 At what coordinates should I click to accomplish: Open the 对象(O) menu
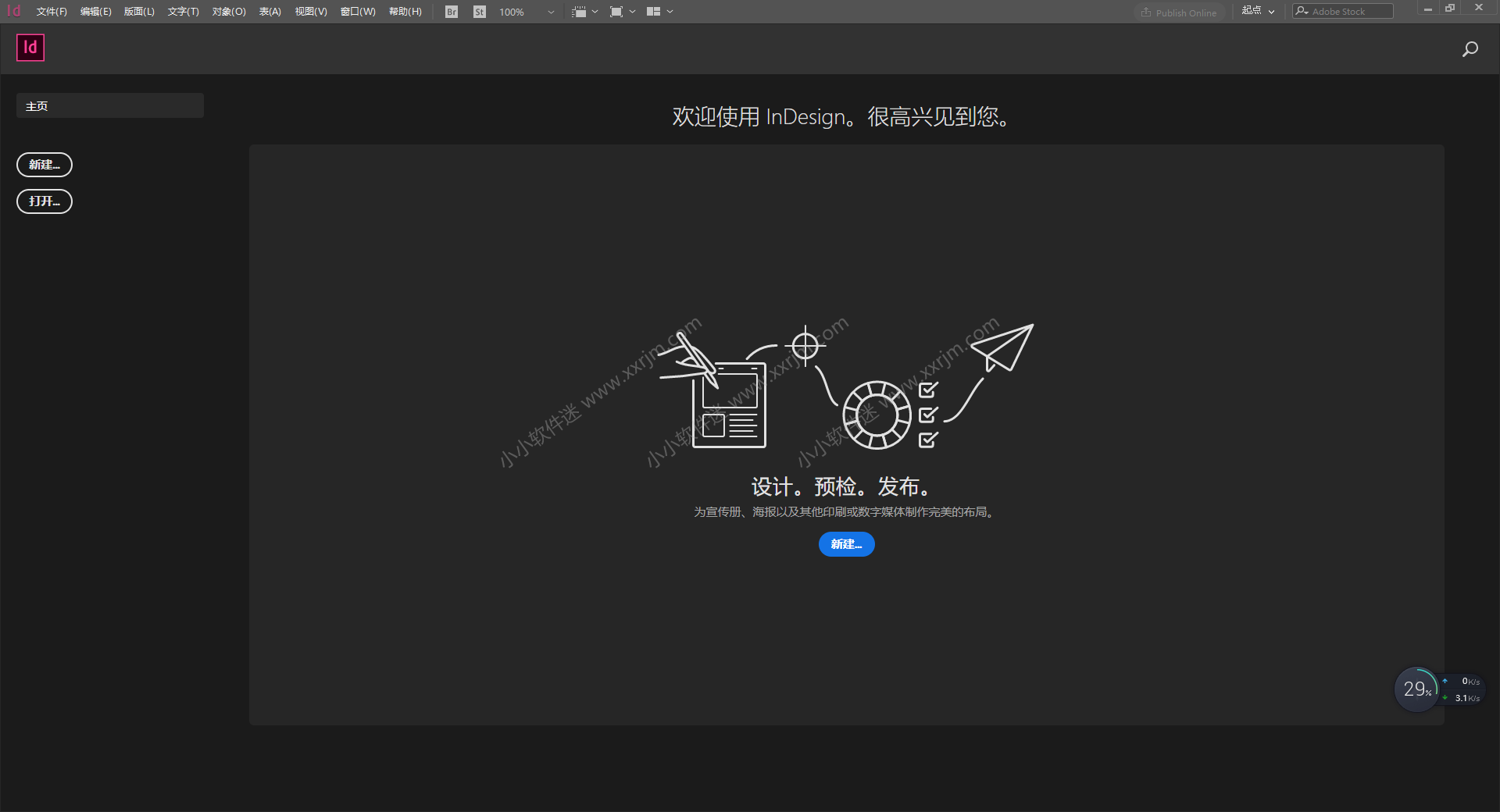[229, 12]
